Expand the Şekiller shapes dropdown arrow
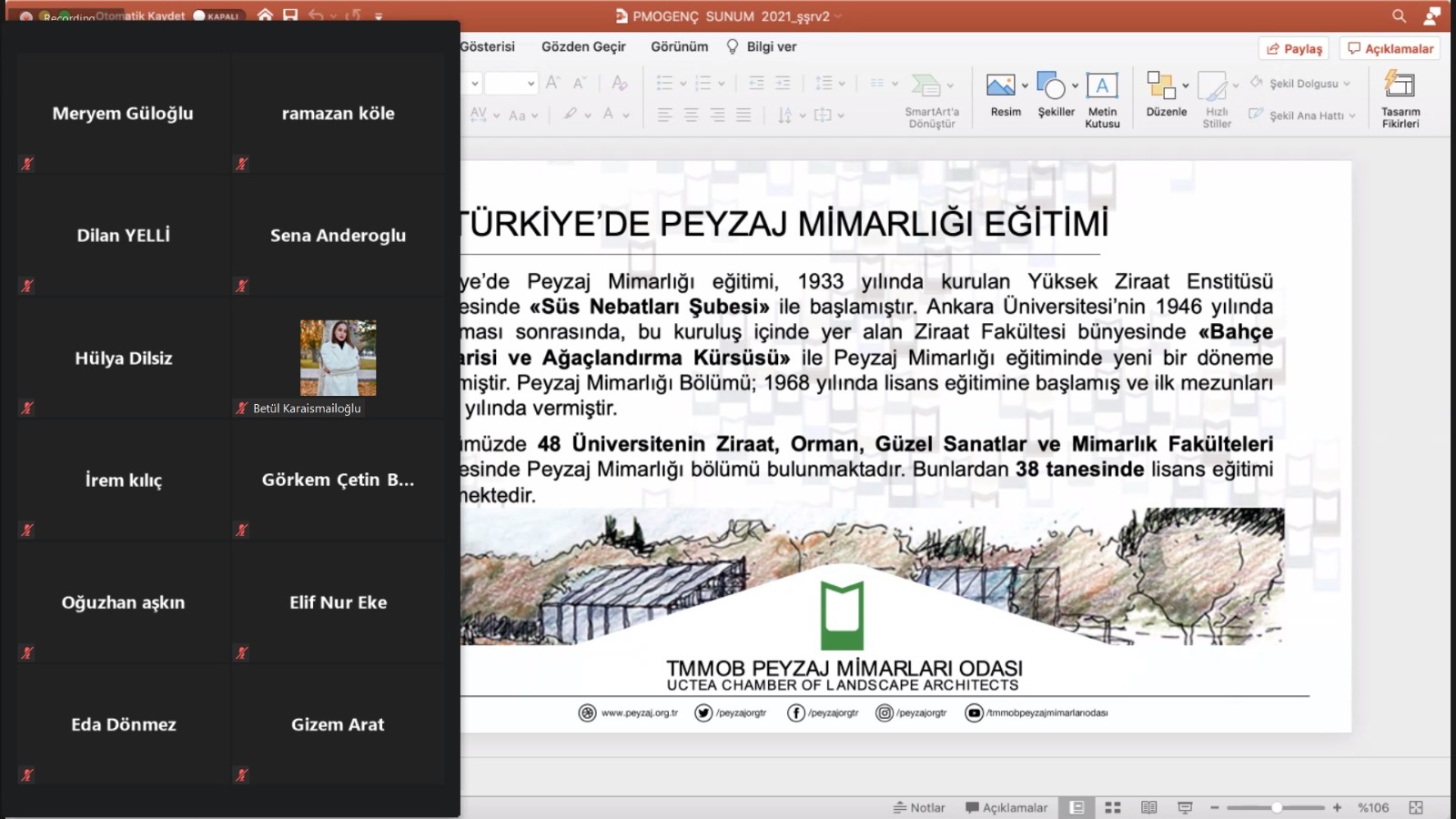This screenshot has width=1456, height=819. click(x=1076, y=86)
